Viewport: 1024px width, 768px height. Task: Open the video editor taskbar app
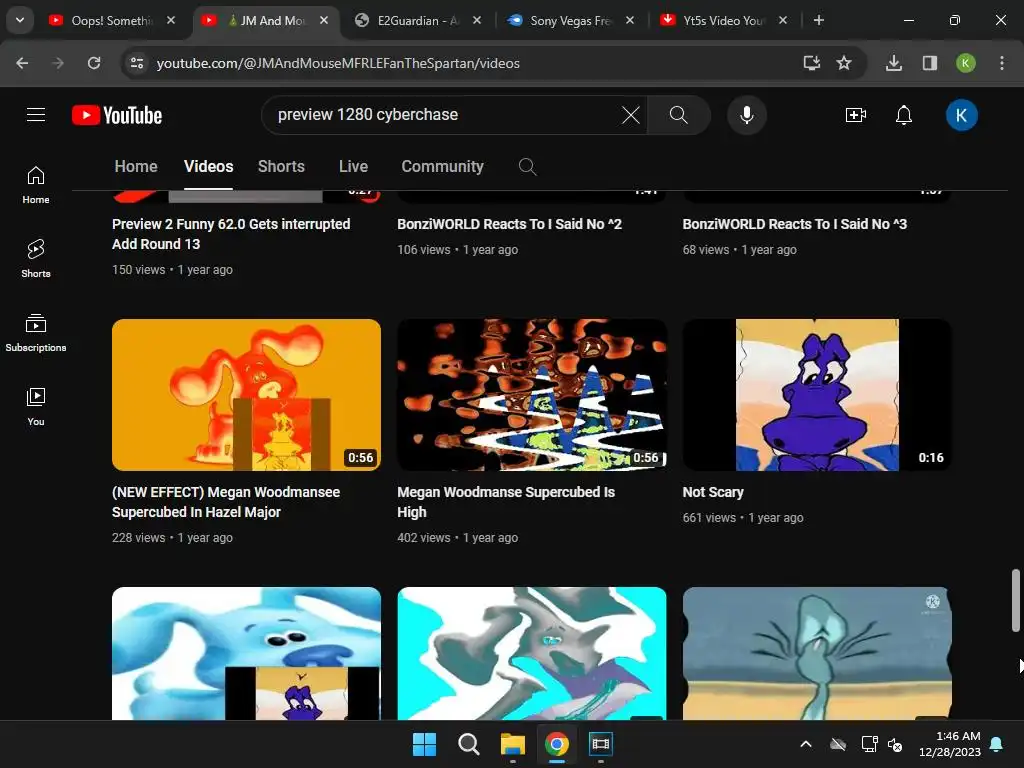(601, 744)
